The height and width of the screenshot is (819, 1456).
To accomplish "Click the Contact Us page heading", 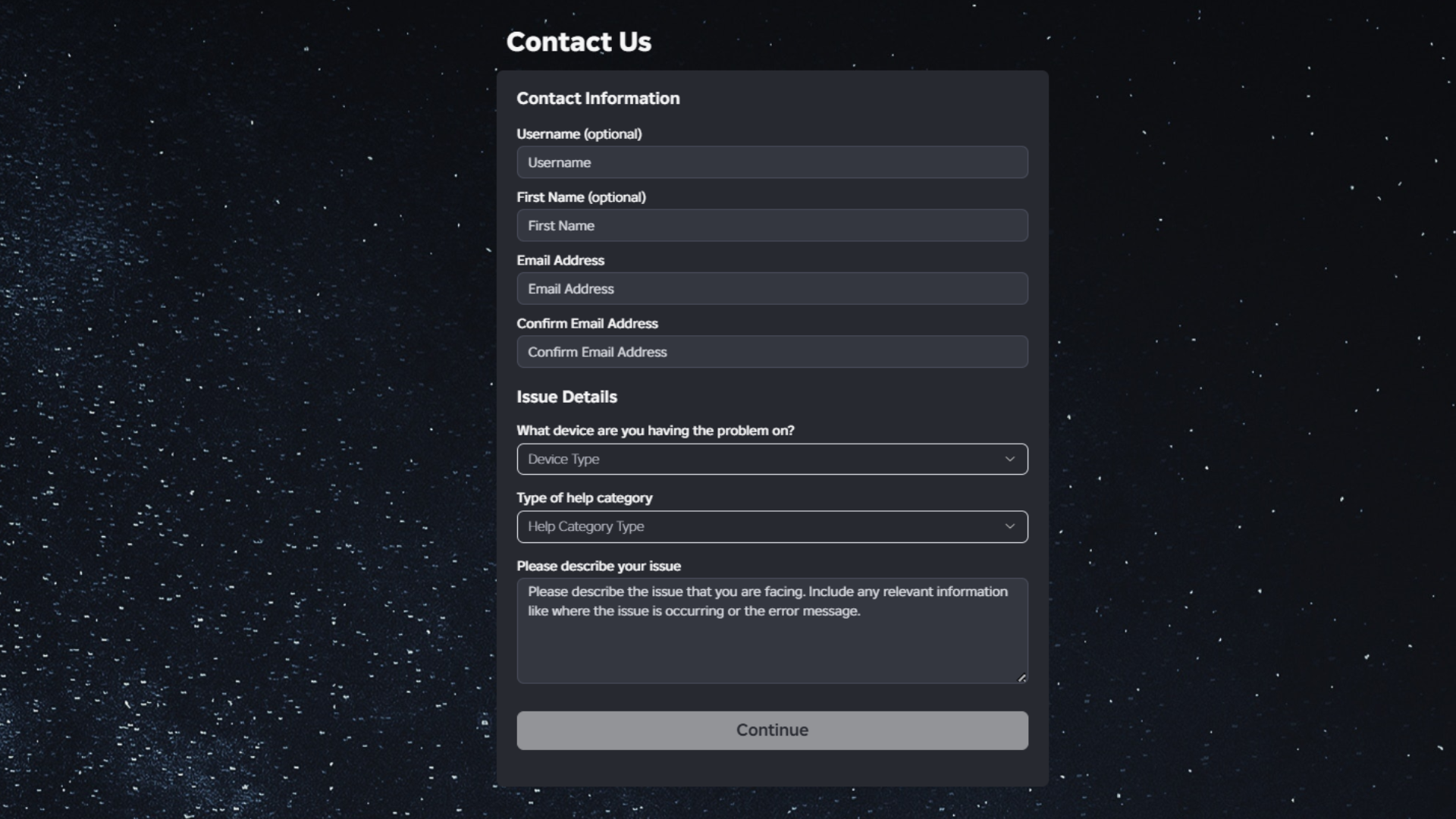I will point(579,42).
